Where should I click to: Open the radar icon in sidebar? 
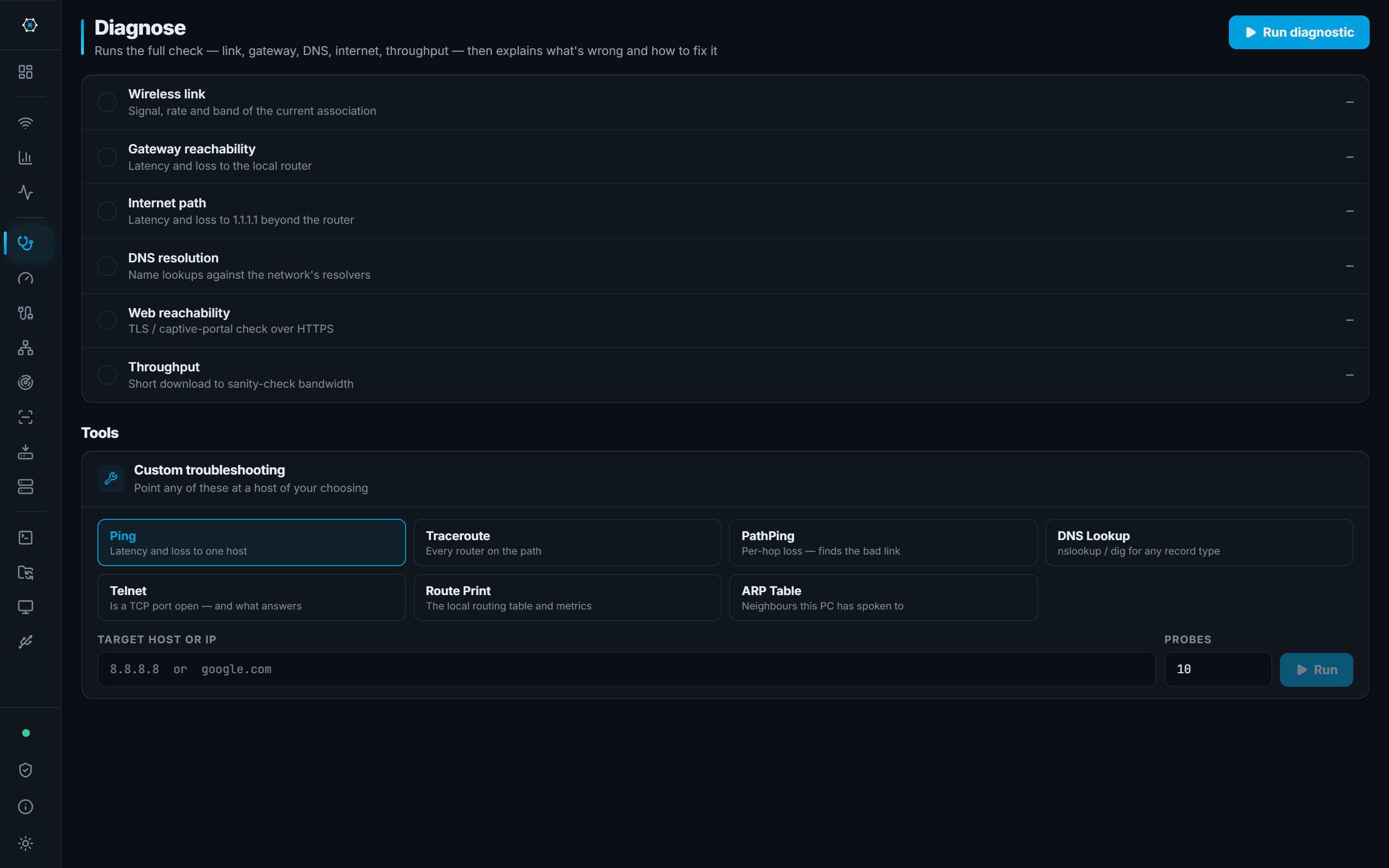tap(25, 382)
